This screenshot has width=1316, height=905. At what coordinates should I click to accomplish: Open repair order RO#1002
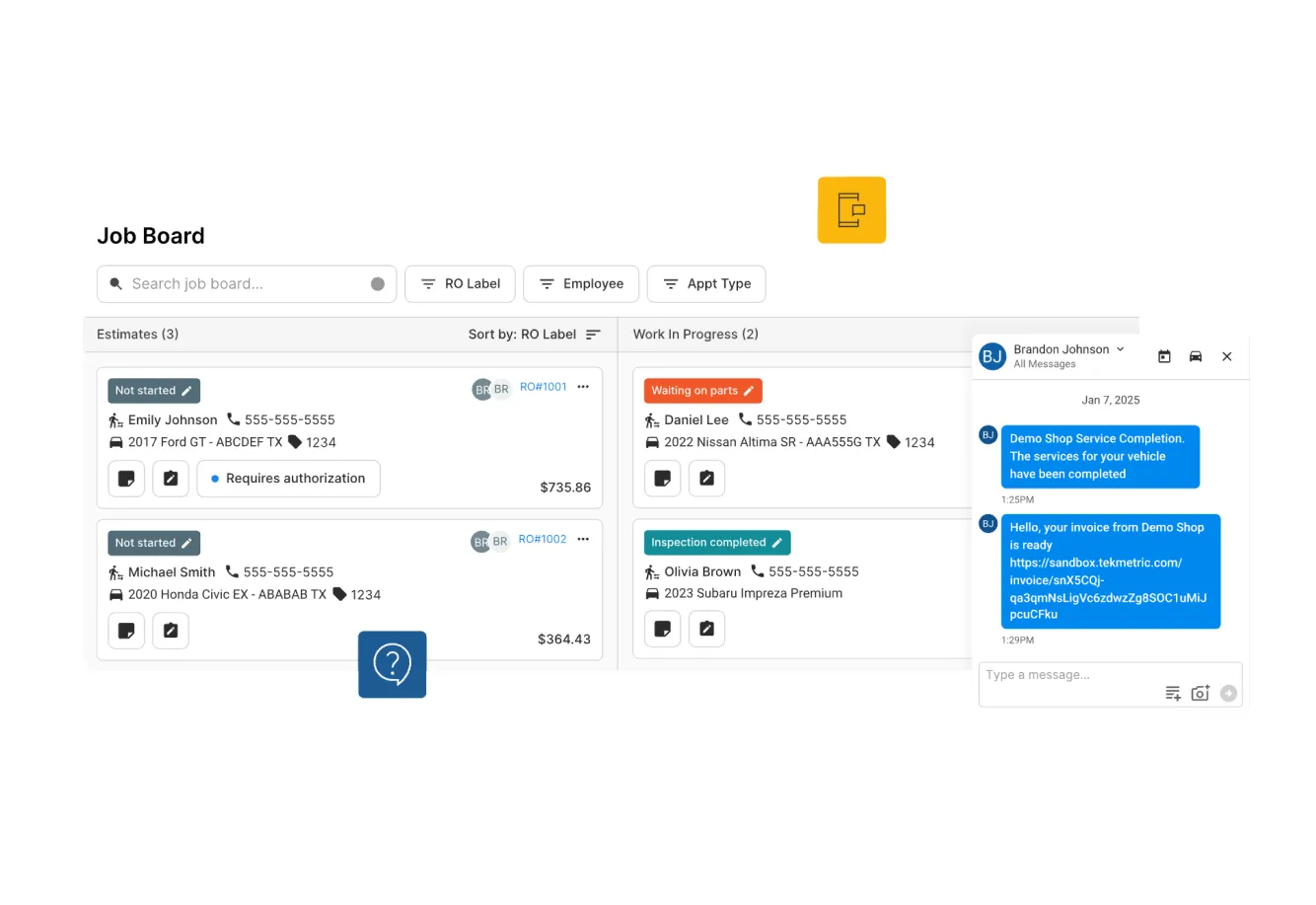[x=543, y=539]
